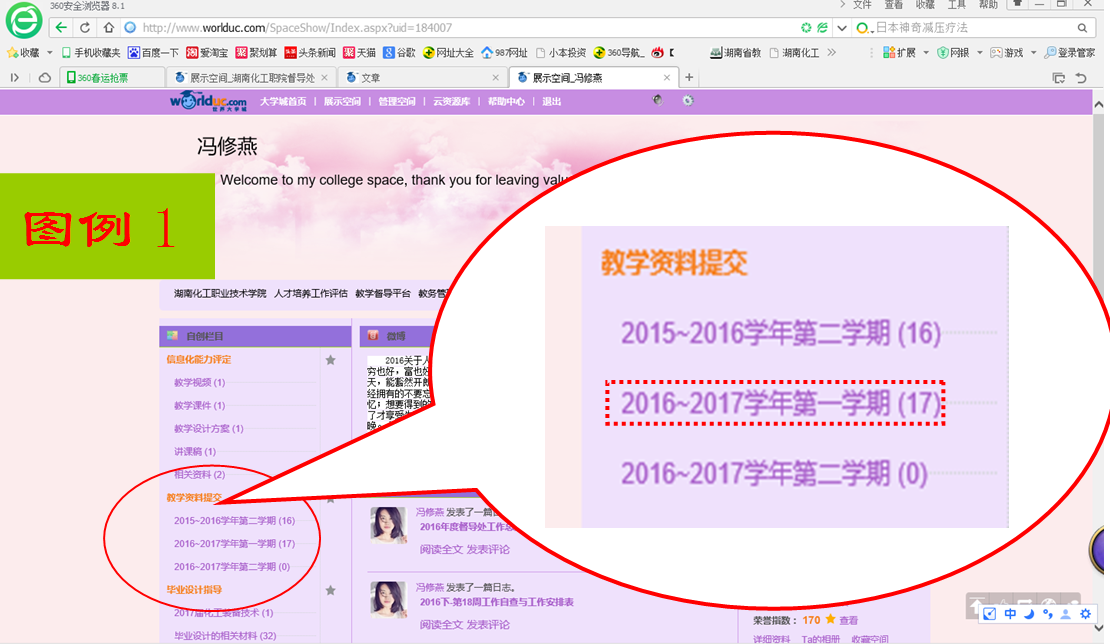Switch to 展示空间_湖南化工职院督导处 tab
1110x644 pixels.
click(252, 77)
